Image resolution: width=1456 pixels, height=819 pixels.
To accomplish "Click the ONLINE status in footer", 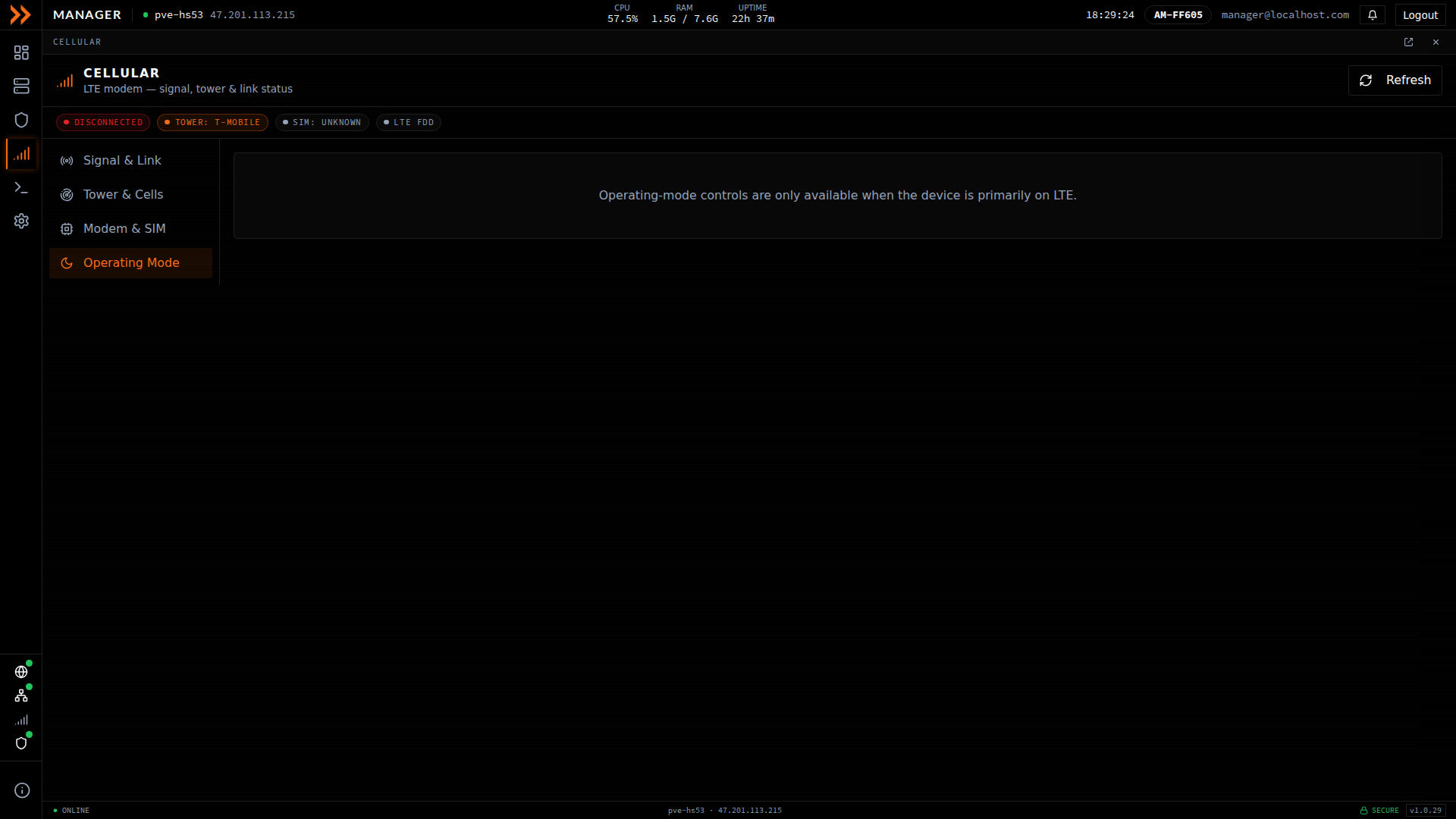I will [71, 811].
